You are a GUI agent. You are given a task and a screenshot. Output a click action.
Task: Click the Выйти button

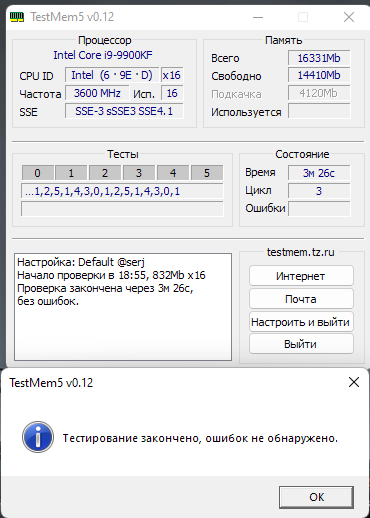301,344
